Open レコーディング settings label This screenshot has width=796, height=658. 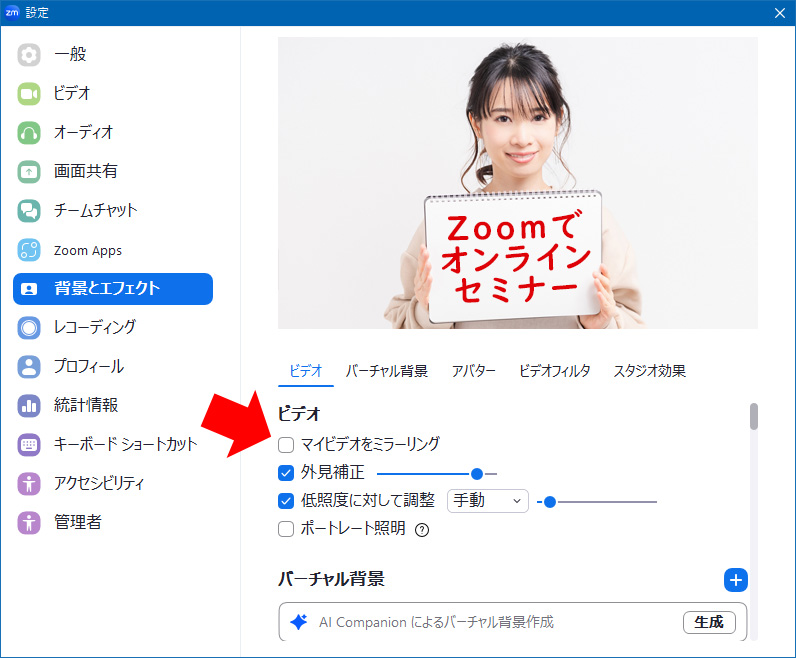click(95, 327)
